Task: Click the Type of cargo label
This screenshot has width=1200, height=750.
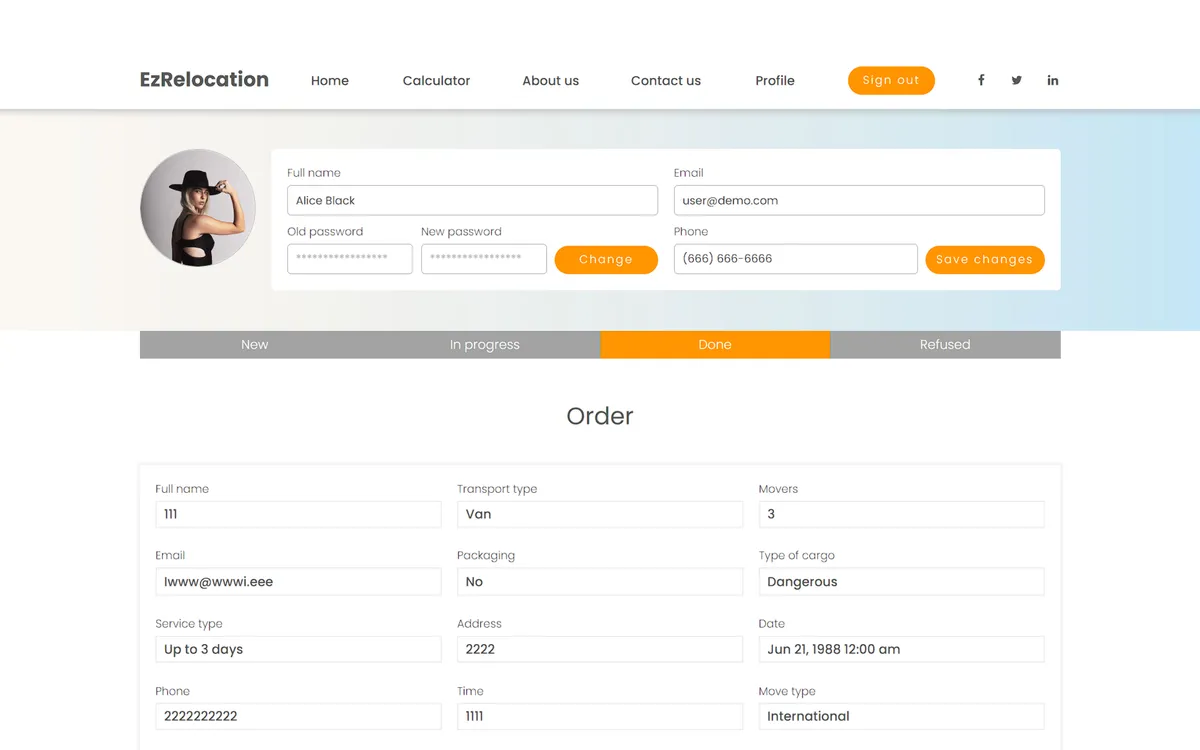Action: 797,556
